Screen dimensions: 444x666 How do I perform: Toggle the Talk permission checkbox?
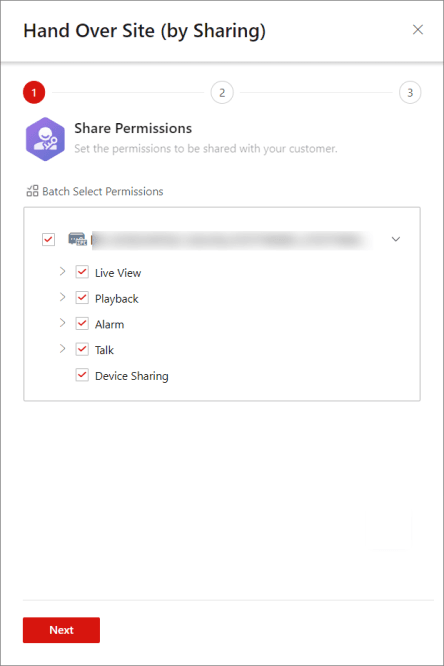coord(82,350)
